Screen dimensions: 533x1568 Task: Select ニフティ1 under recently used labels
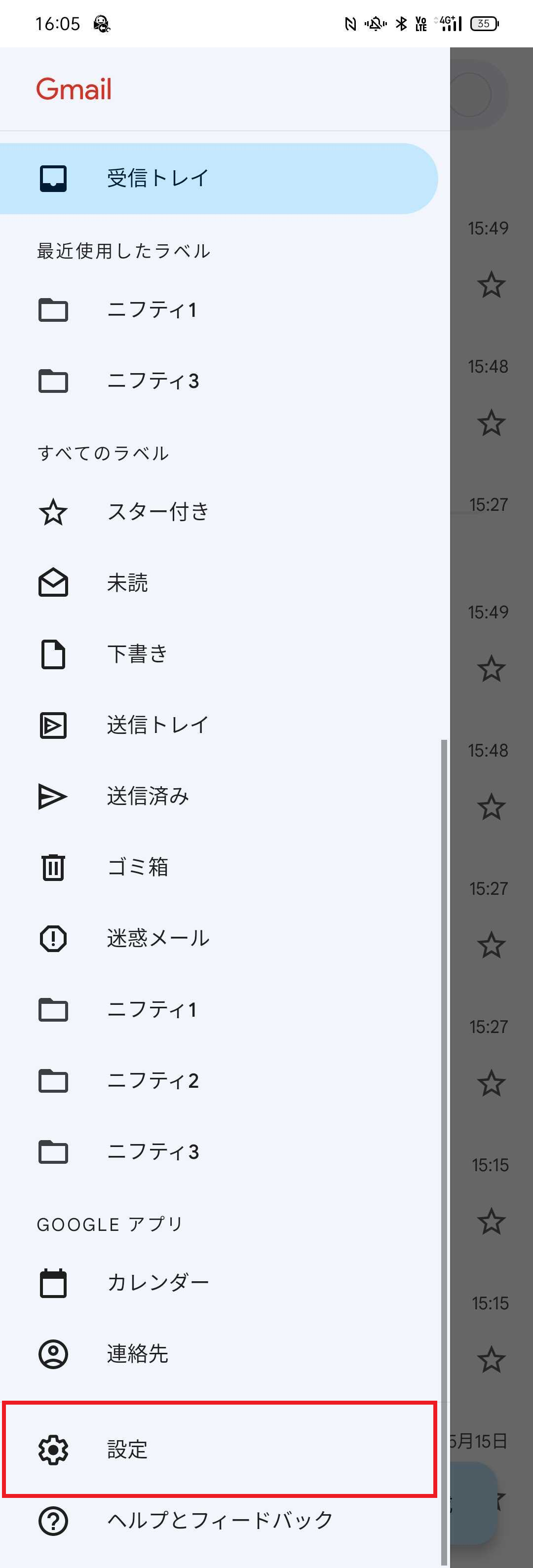click(x=219, y=310)
